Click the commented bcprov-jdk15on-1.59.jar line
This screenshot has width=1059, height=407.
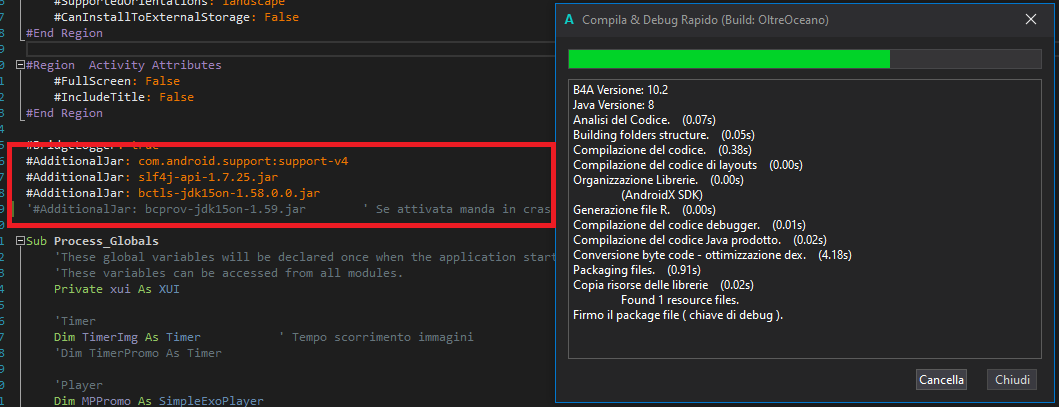[170, 209]
